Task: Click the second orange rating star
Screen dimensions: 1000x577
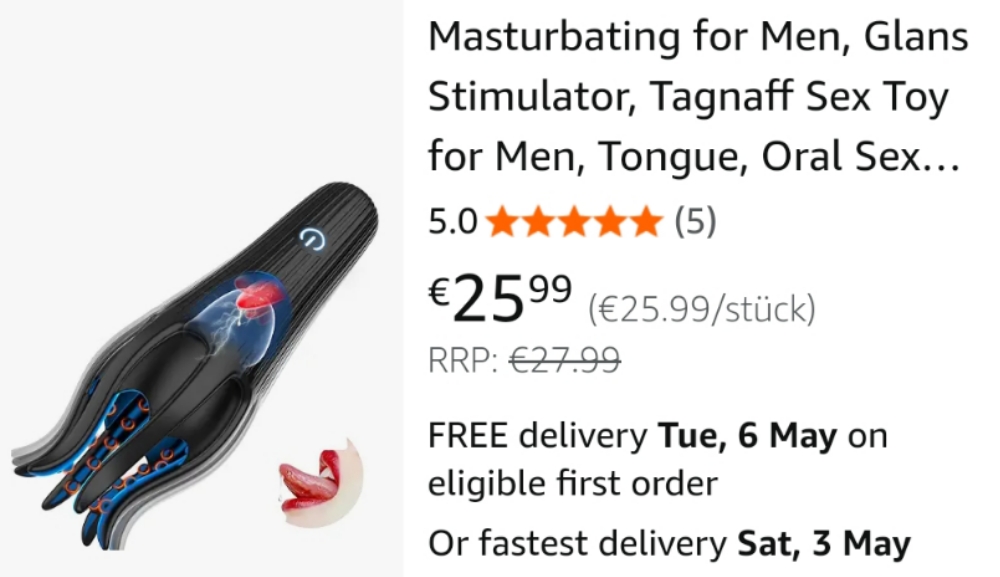Action: pos(538,221)
